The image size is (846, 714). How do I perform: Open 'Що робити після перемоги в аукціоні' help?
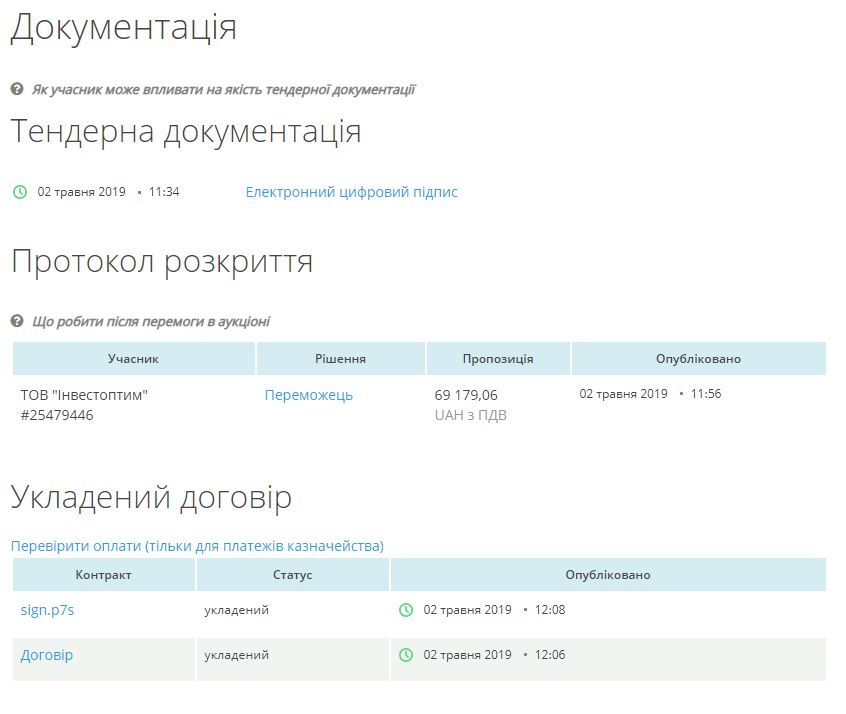tap(151, 321)
